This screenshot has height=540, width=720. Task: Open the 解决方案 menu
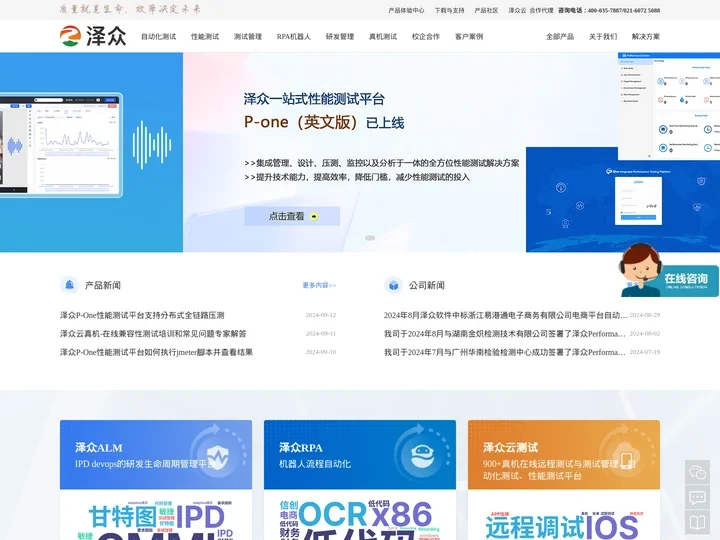pos(646,37)
